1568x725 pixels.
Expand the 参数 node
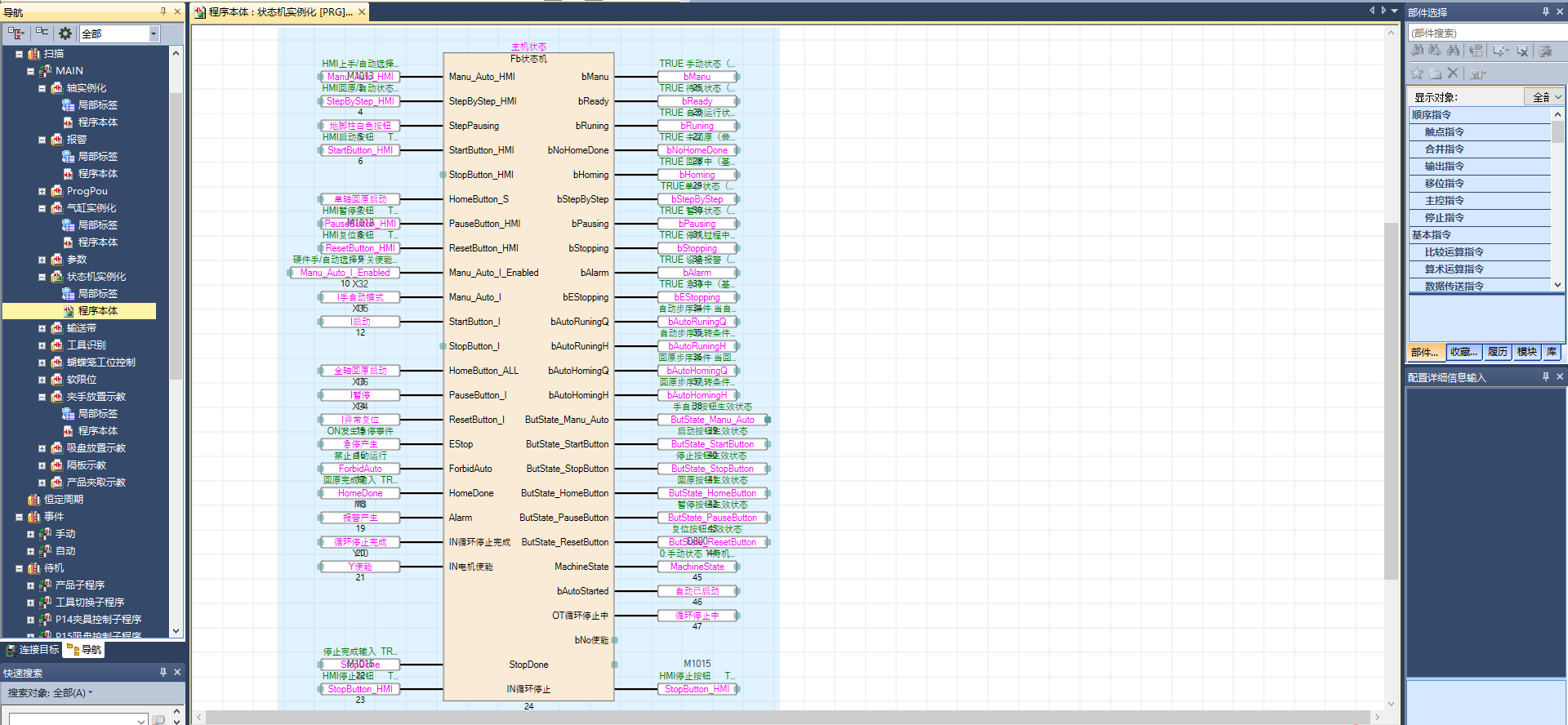tap(42, 260)
